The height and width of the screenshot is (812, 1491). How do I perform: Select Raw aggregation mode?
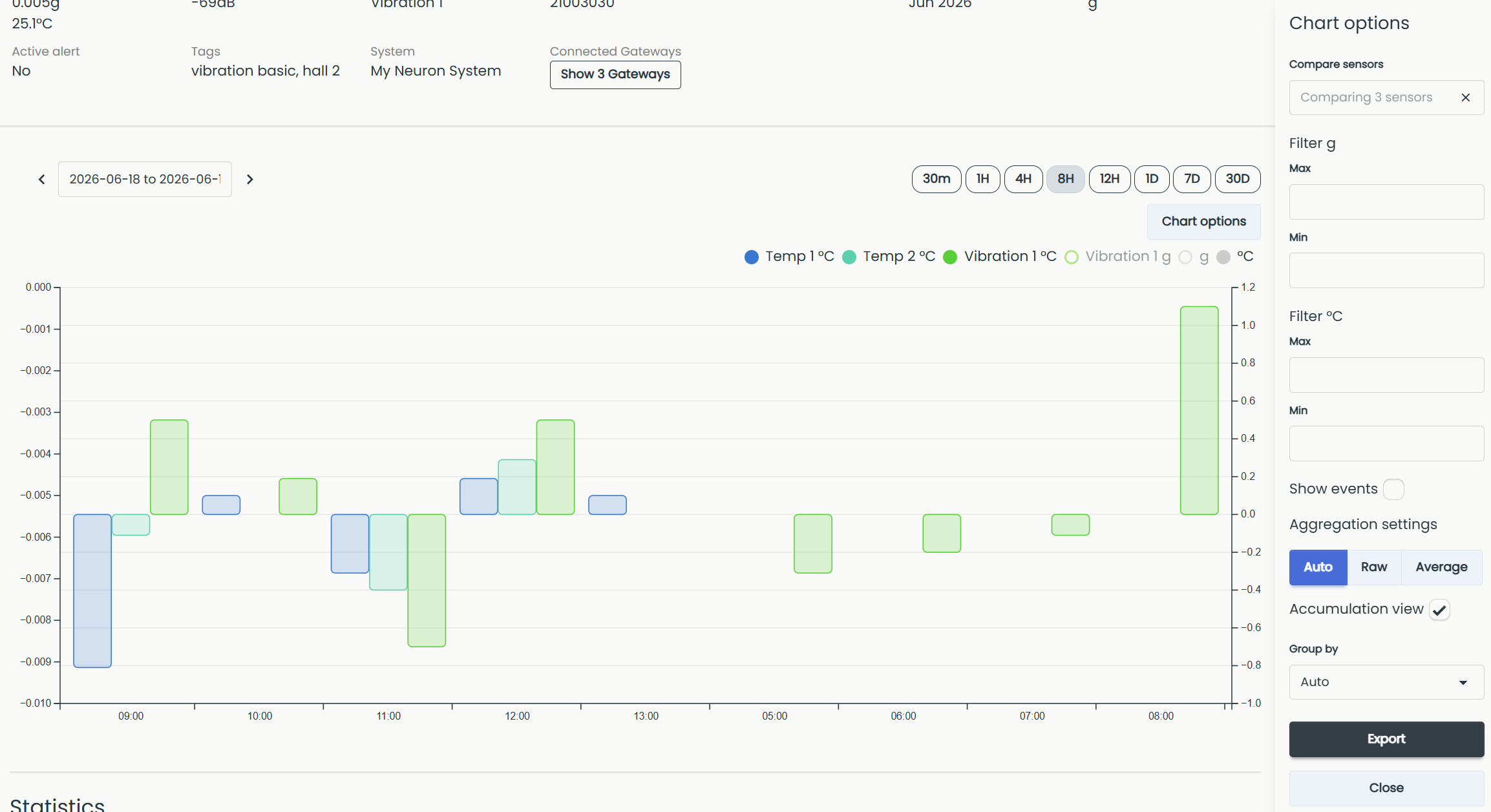click(x=1374, y=567)
